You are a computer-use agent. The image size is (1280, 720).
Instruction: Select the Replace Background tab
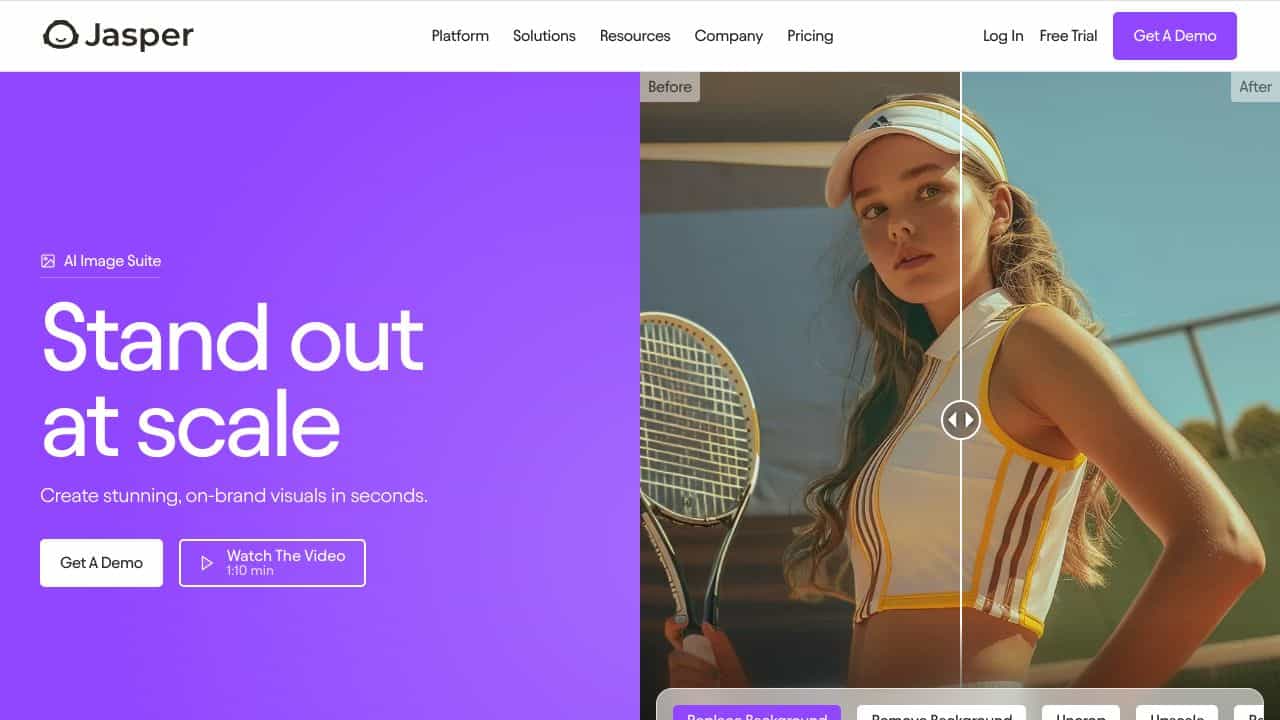pyautogui.click(x=757, y=713)
